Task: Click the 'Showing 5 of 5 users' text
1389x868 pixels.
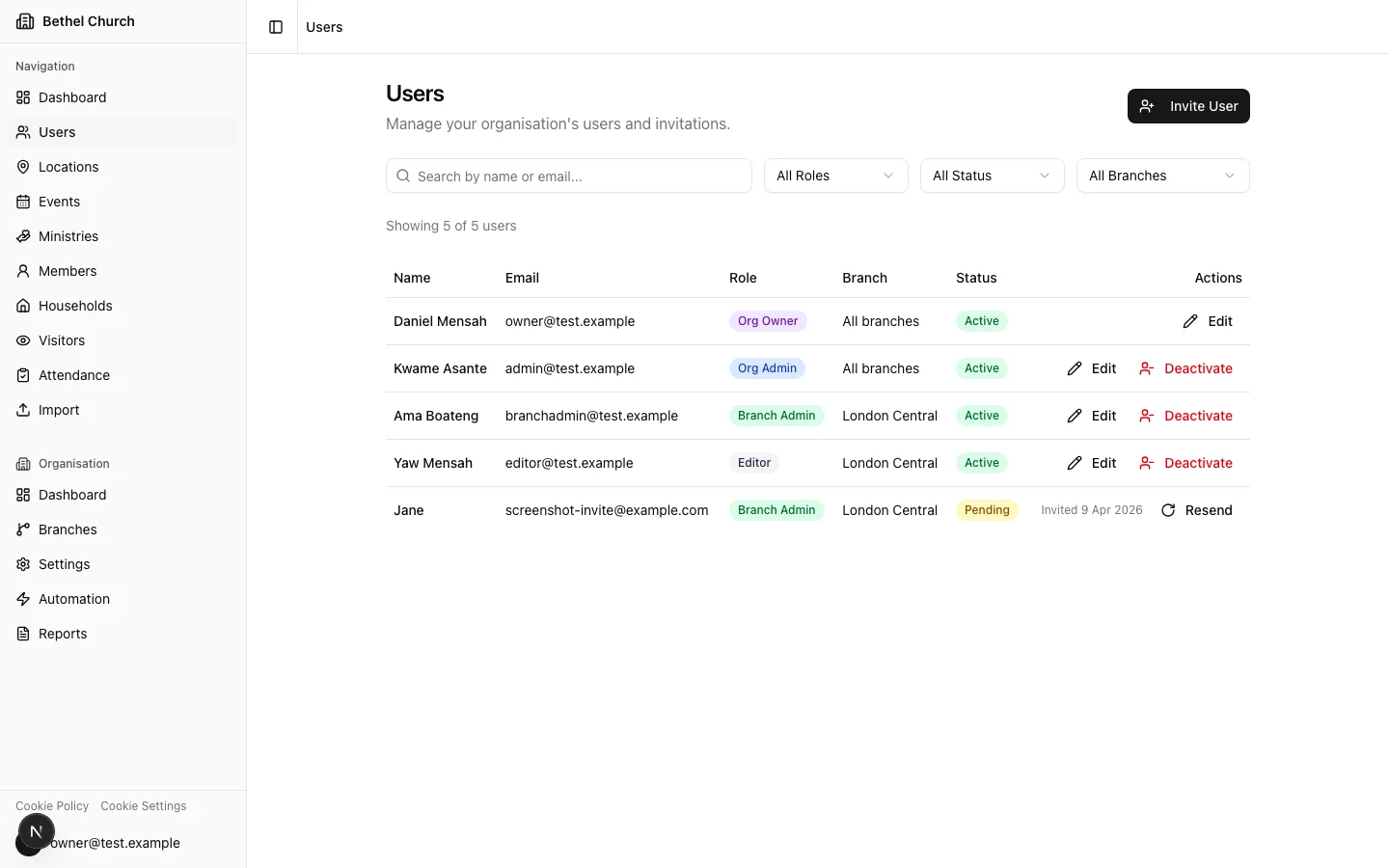Action: [451, 226]
